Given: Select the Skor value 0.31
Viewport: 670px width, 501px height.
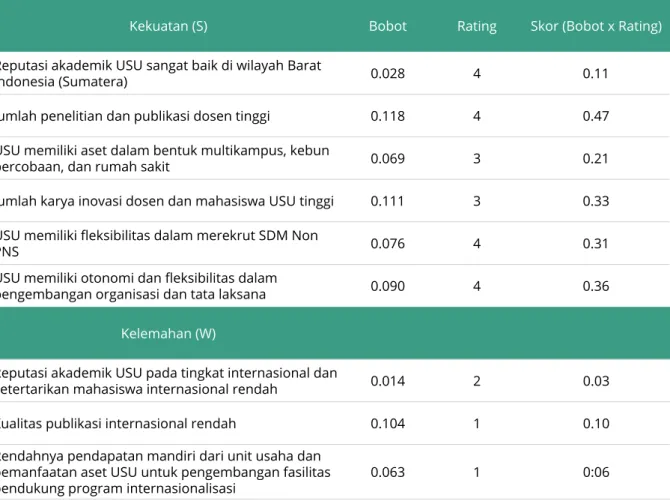Looking at the screenshot, I should point(595,243).
